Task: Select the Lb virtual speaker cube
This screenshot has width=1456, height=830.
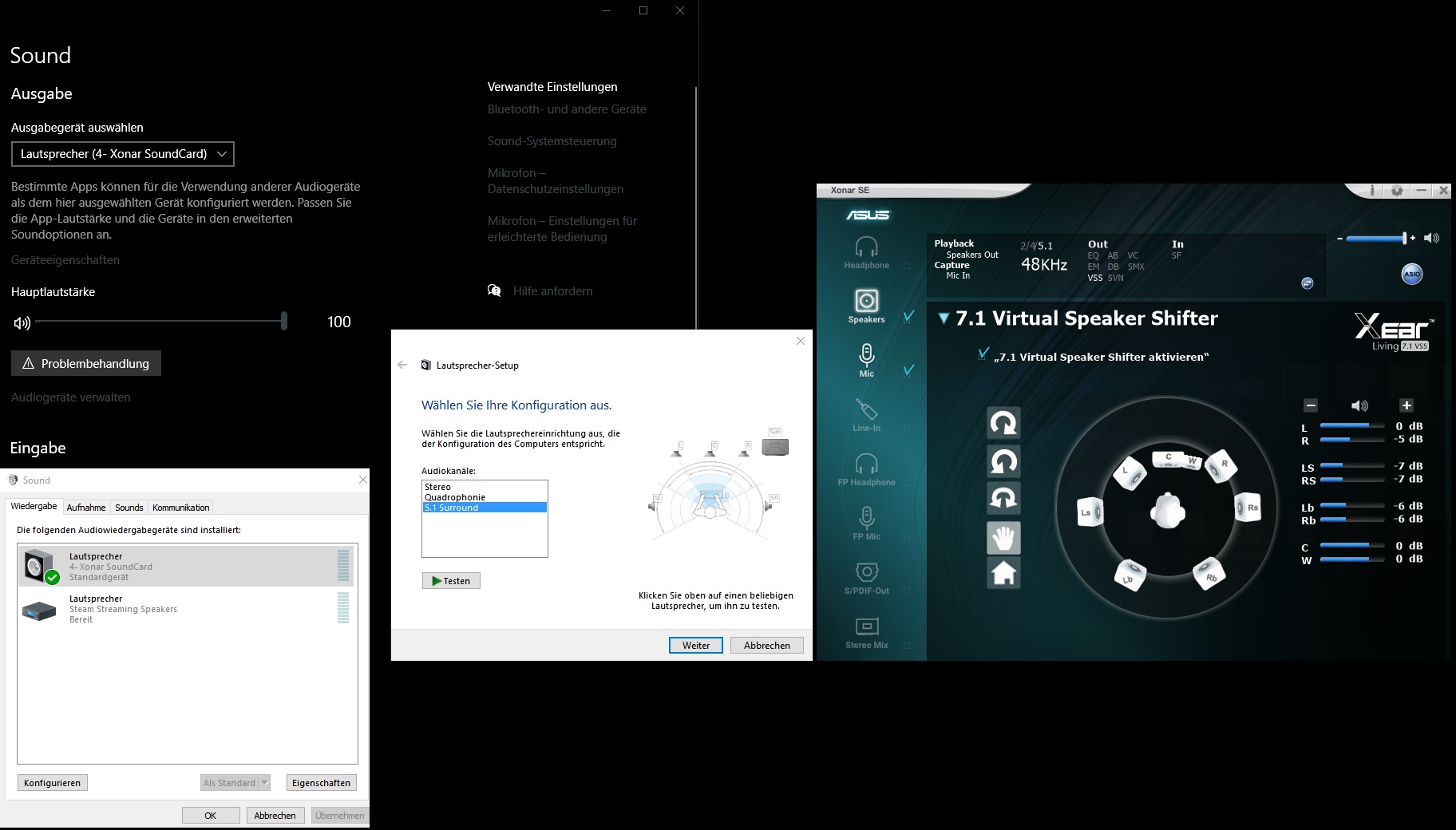Action: (1130, 575)
